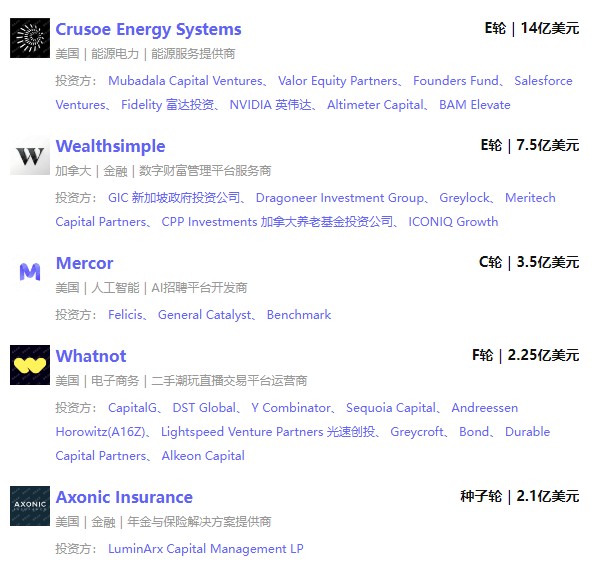Open investor NVIDIA 英伟达

270,105
